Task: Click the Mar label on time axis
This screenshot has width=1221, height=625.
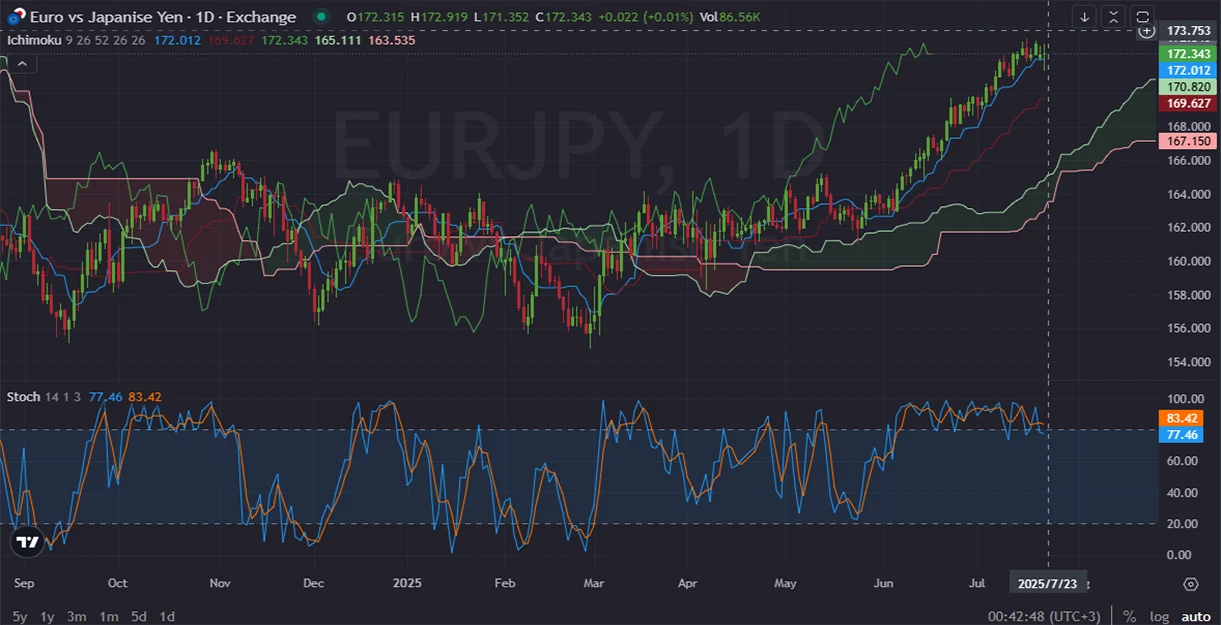Action: pyautogui.click(x=594, y=582)
